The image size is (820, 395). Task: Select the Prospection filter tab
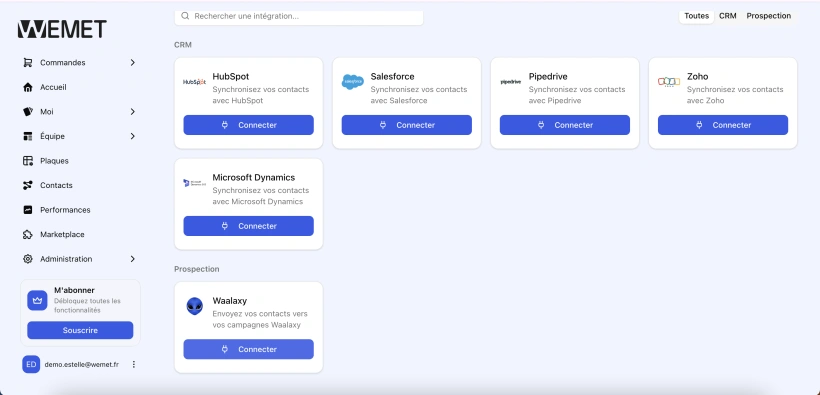point(769,16)
